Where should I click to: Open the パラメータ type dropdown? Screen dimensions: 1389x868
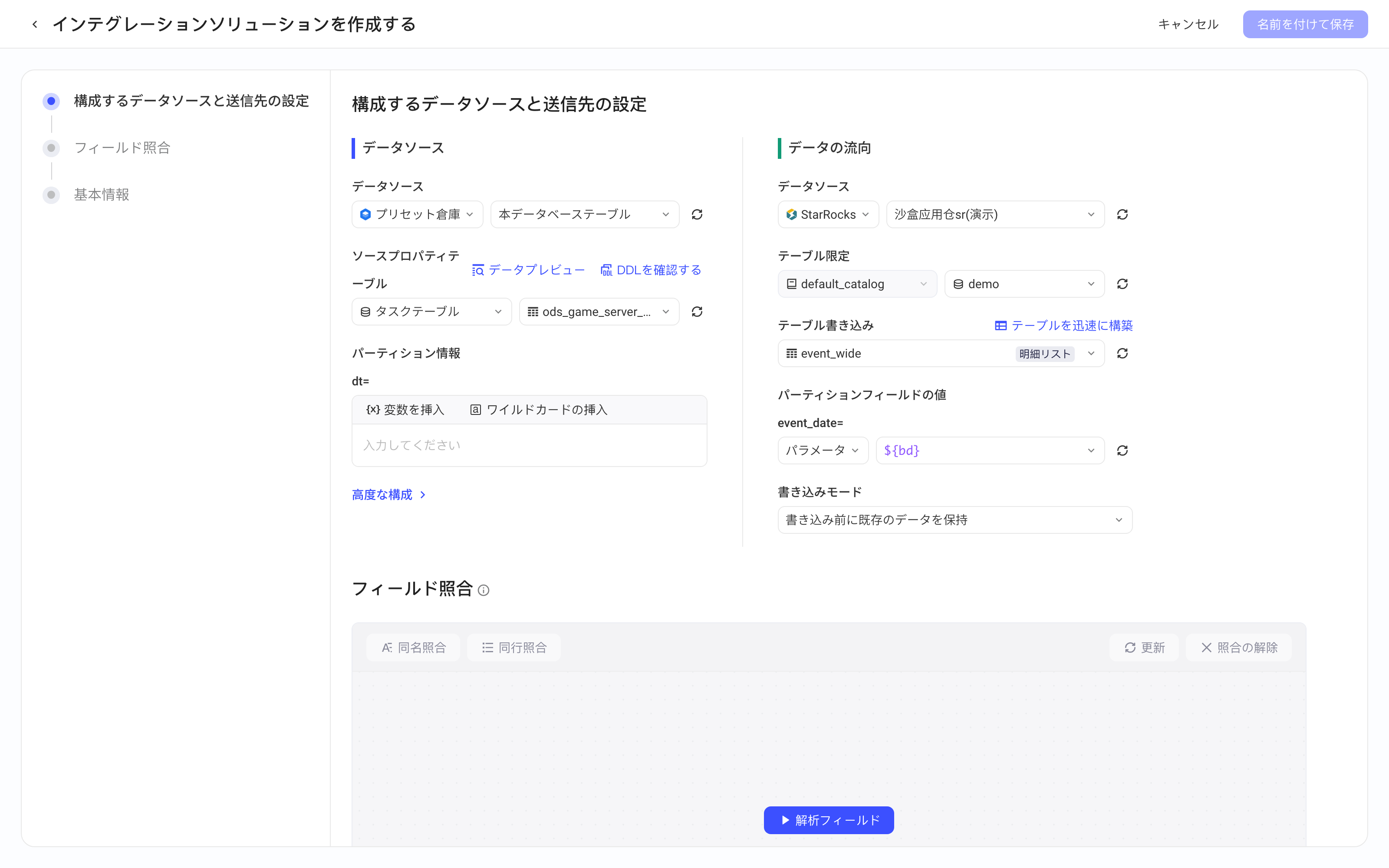coord(823,450)
